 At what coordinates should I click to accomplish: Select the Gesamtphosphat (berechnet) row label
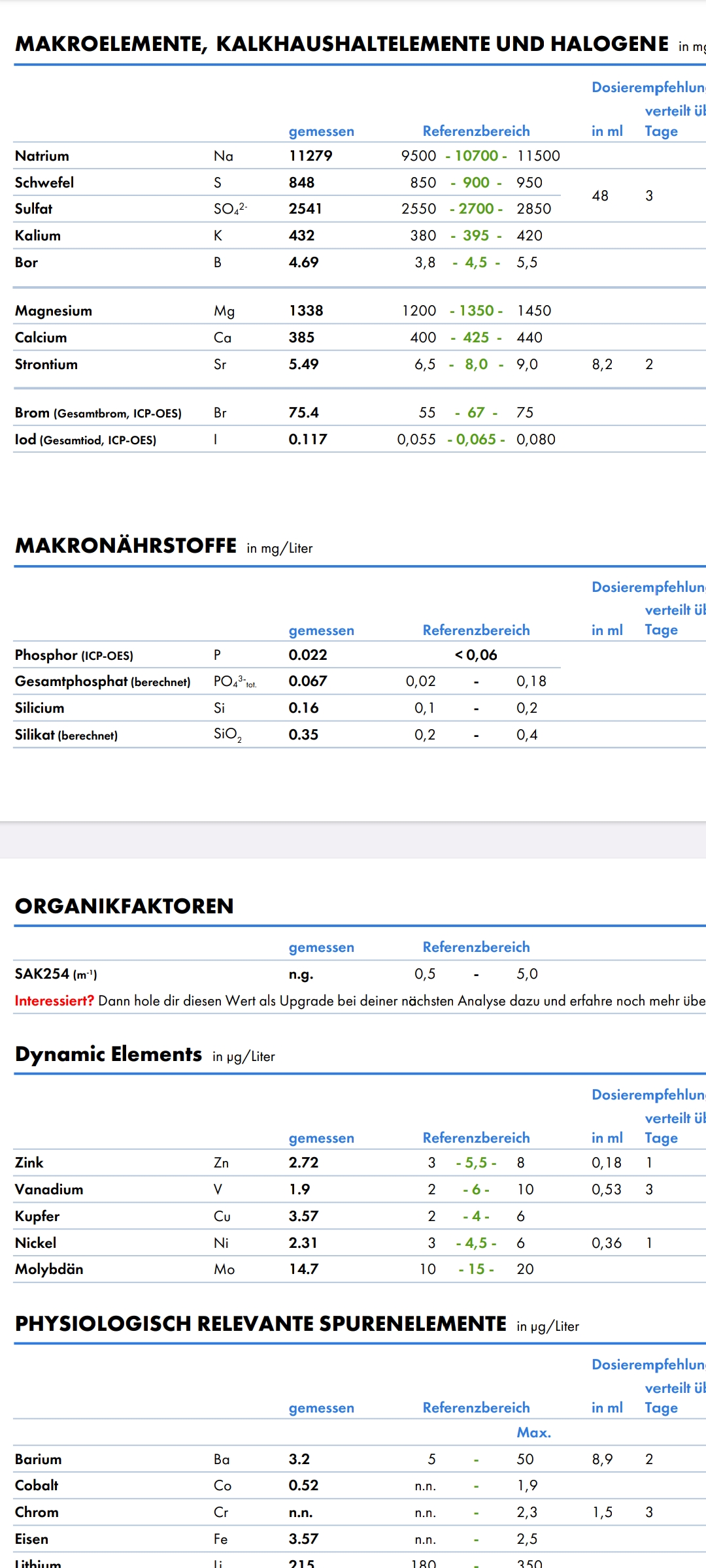(x=103, y=681)
